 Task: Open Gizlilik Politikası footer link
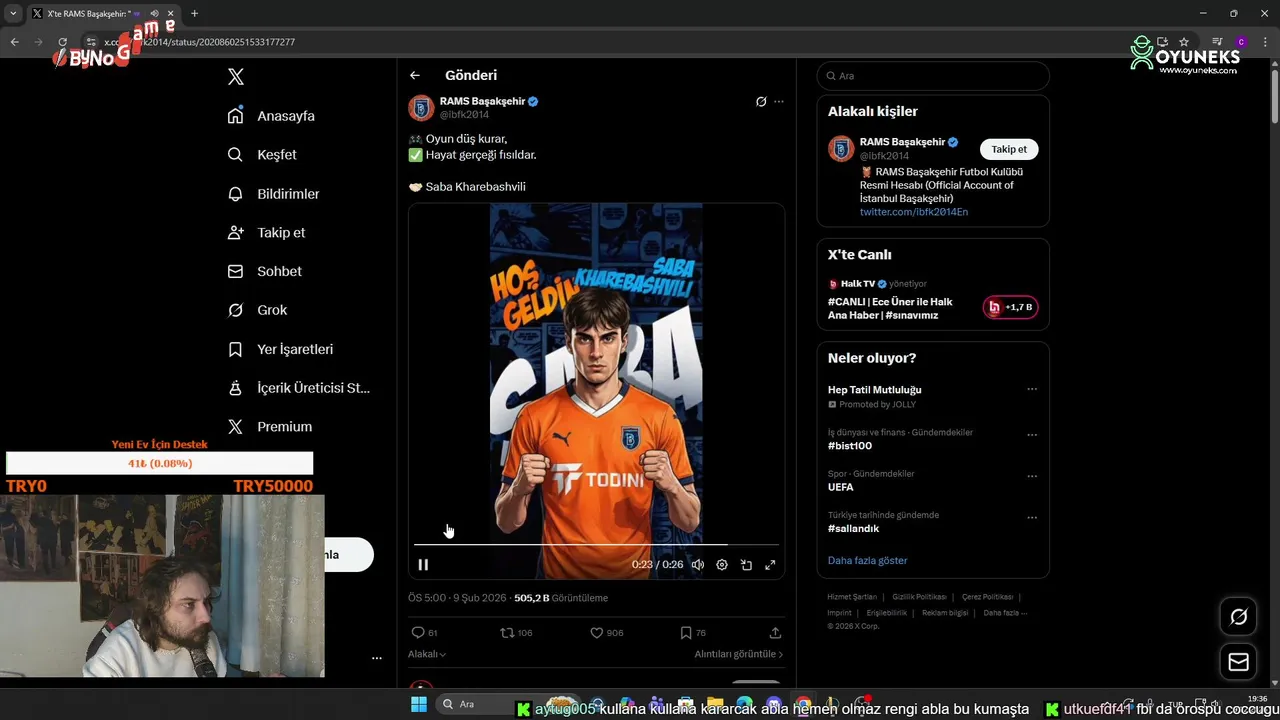(919, 597)
